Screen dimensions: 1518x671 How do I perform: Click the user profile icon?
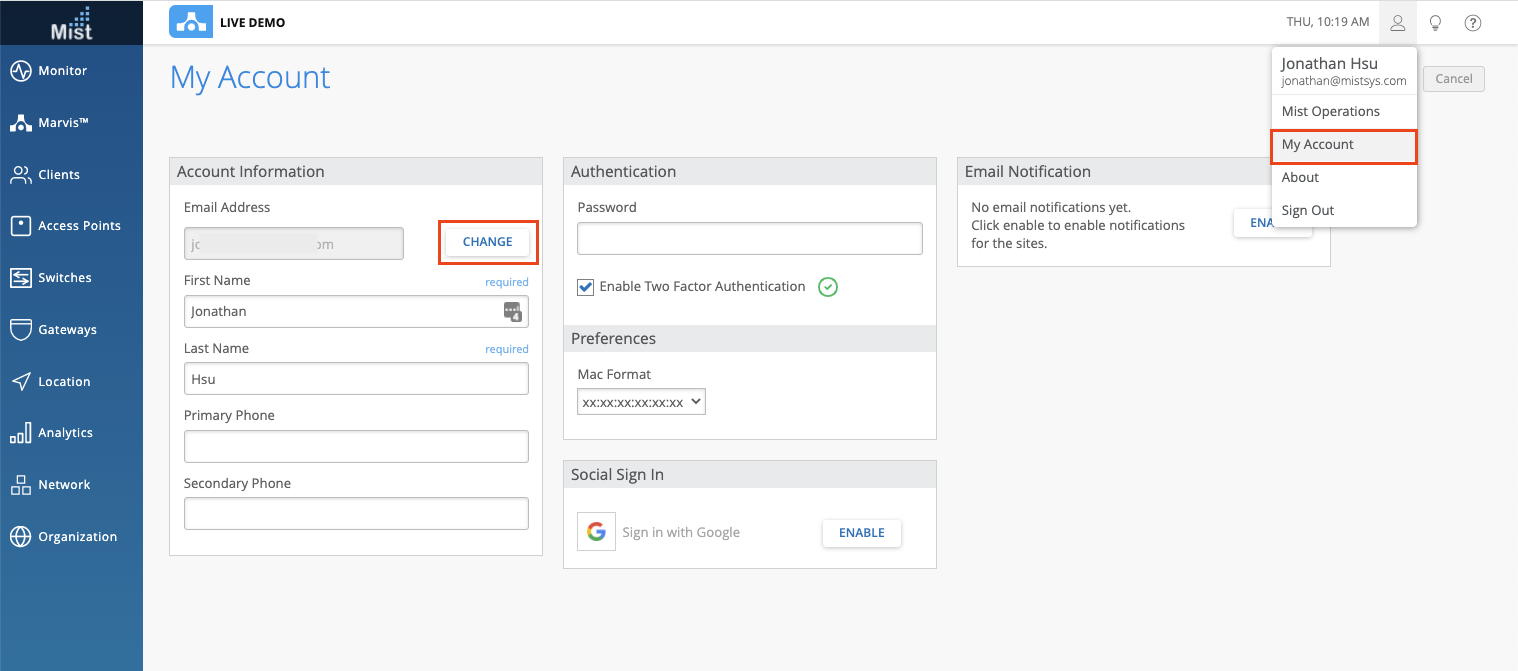coord(1397,23)
